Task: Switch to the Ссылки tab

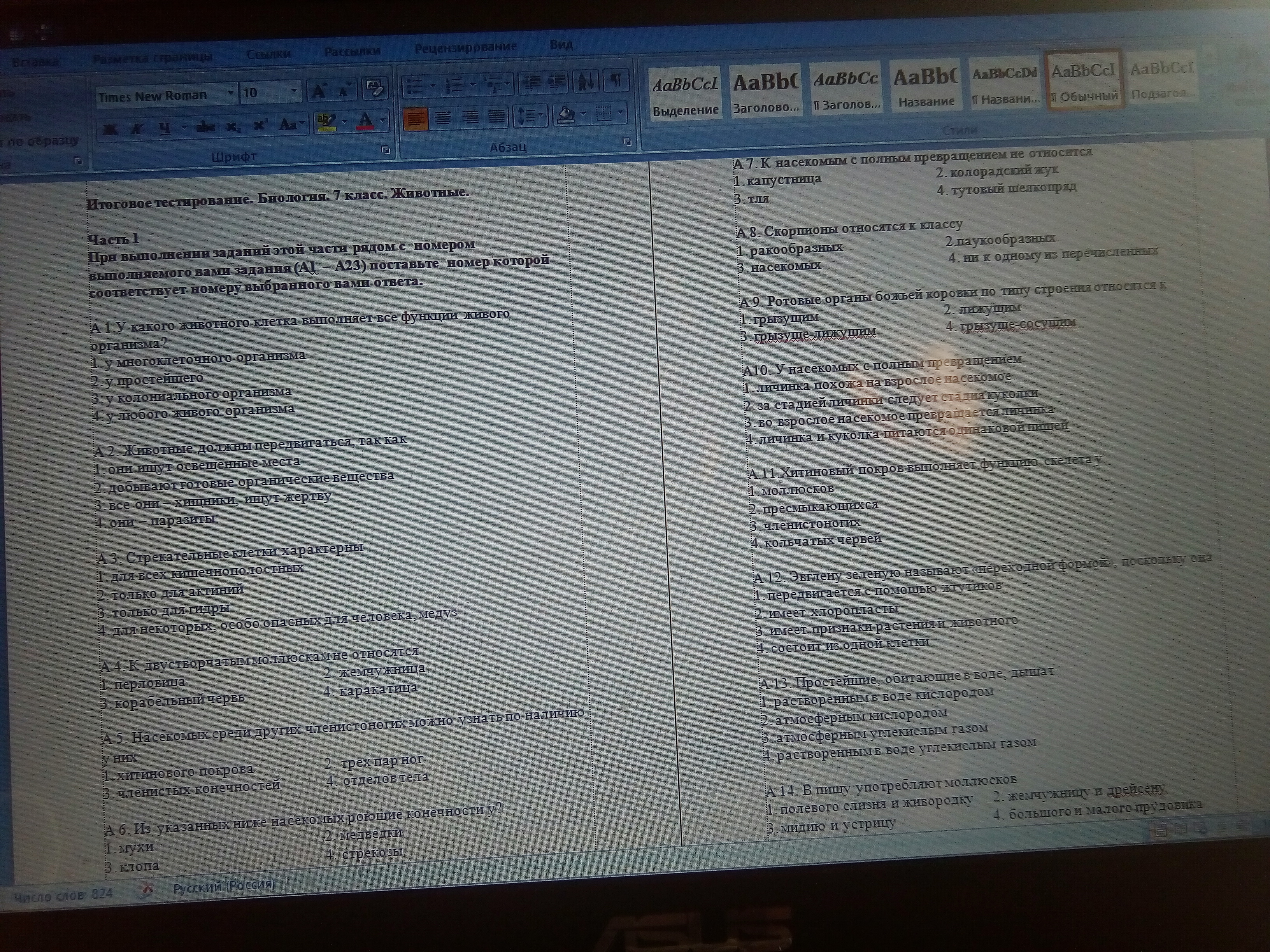Action: pyautogui.click(x=268, y=54)
